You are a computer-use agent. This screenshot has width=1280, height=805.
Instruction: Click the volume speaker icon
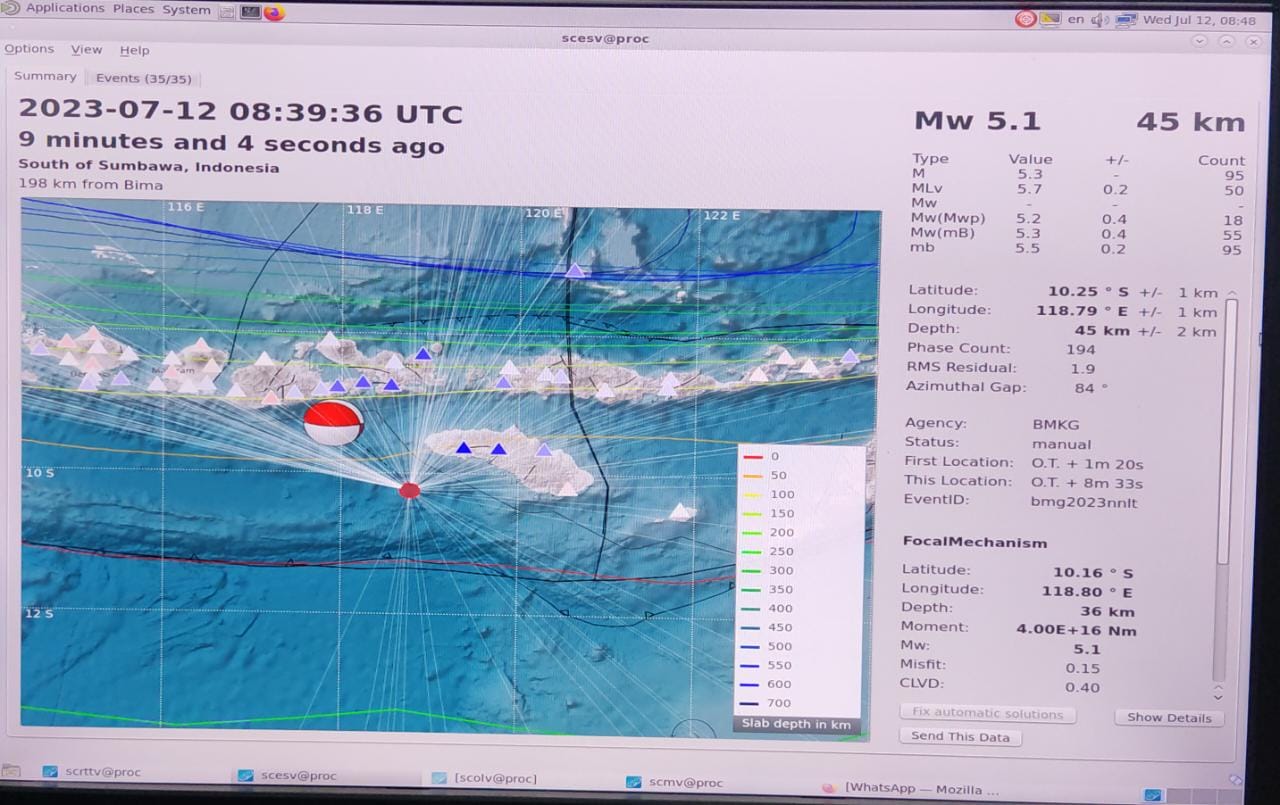tap(1100, 19)
